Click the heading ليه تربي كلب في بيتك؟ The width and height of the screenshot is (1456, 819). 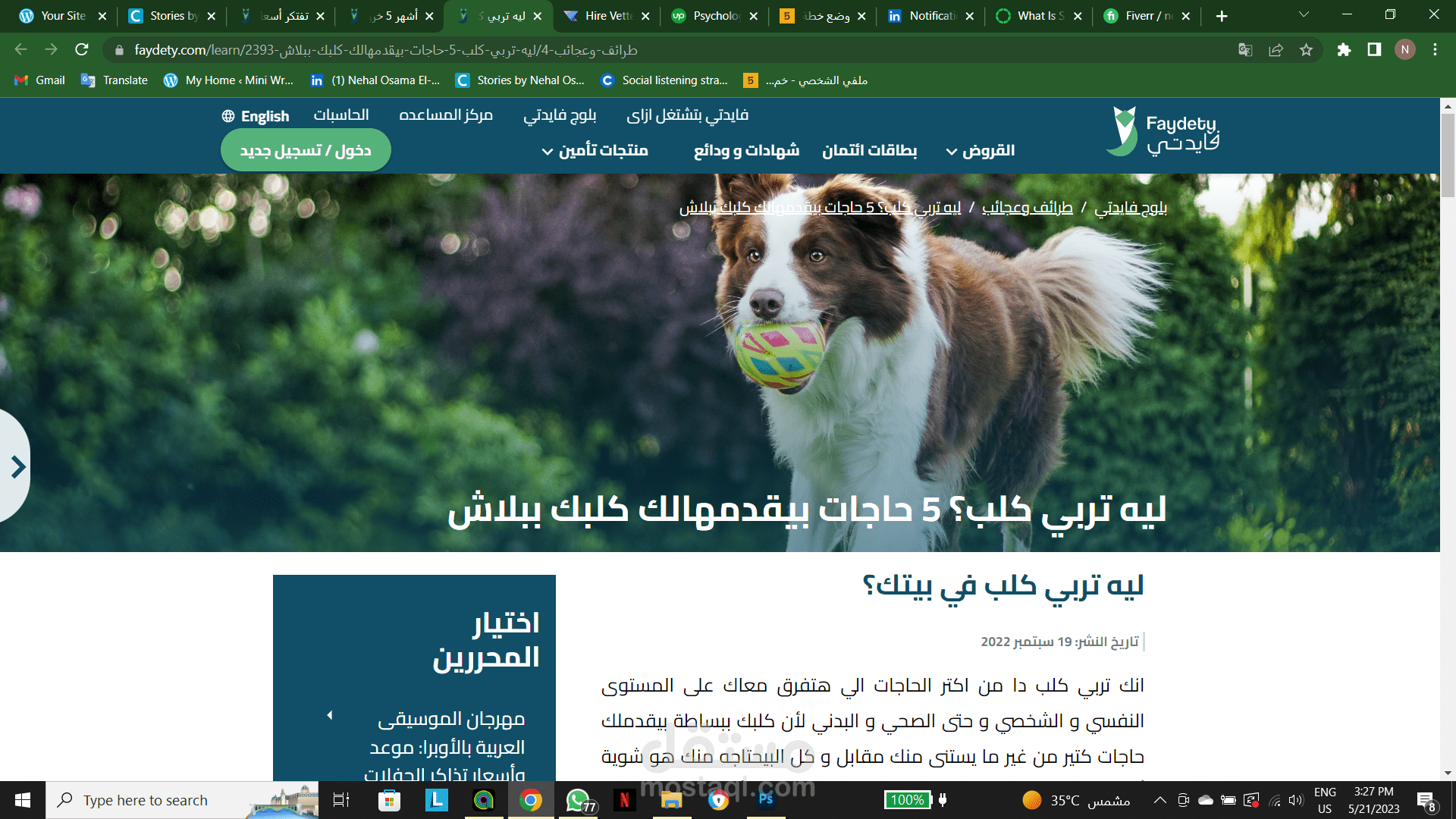point(1003,586)
